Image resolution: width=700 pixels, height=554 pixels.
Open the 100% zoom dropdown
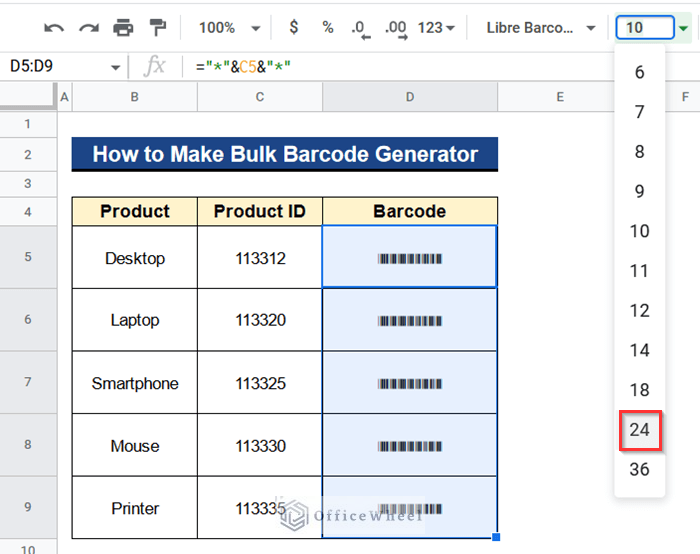point(230,28)
